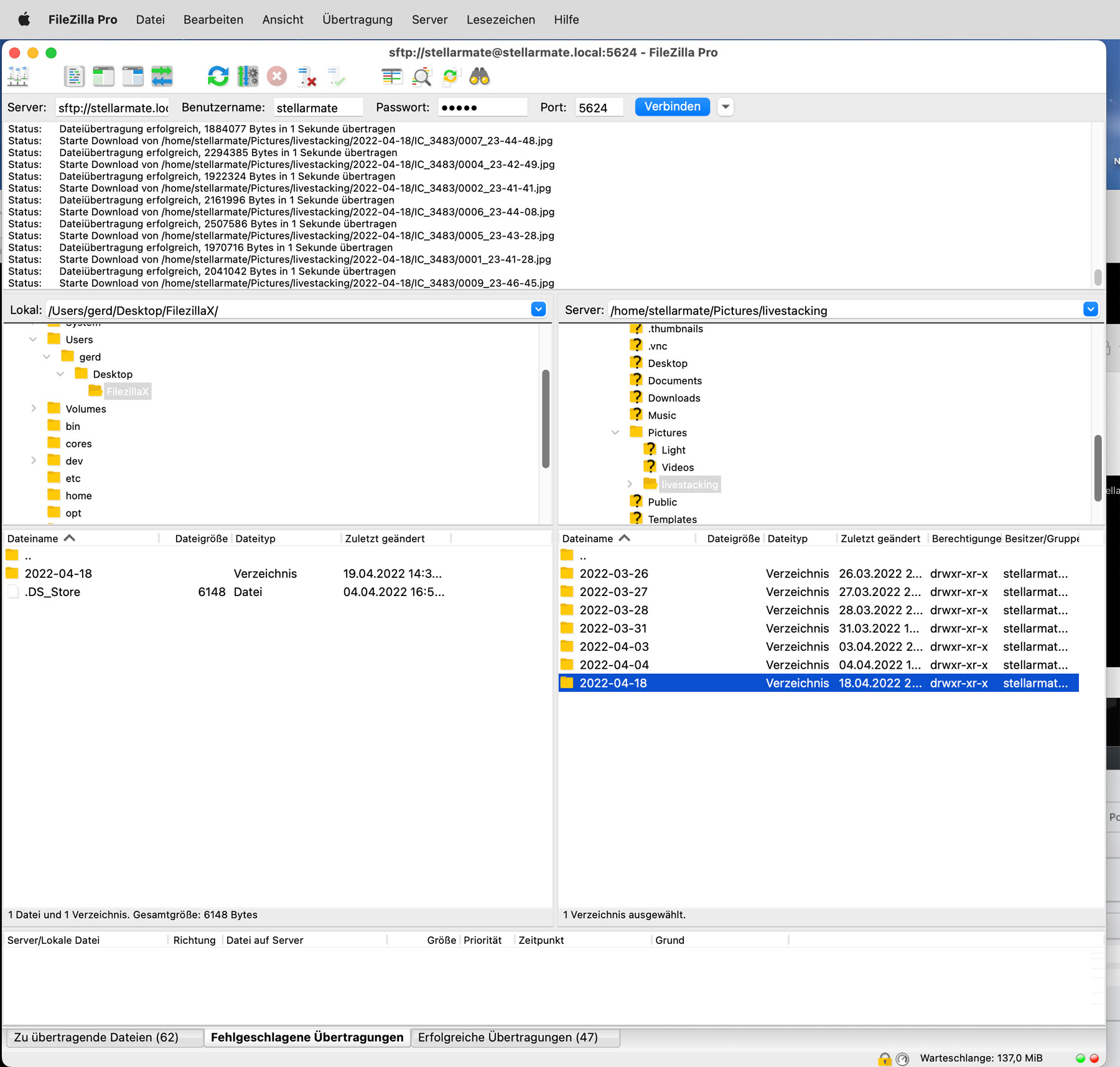1120x1067 pixels.
Task: Open the Server path dropdown
Action: click(x=1090, y=309)
